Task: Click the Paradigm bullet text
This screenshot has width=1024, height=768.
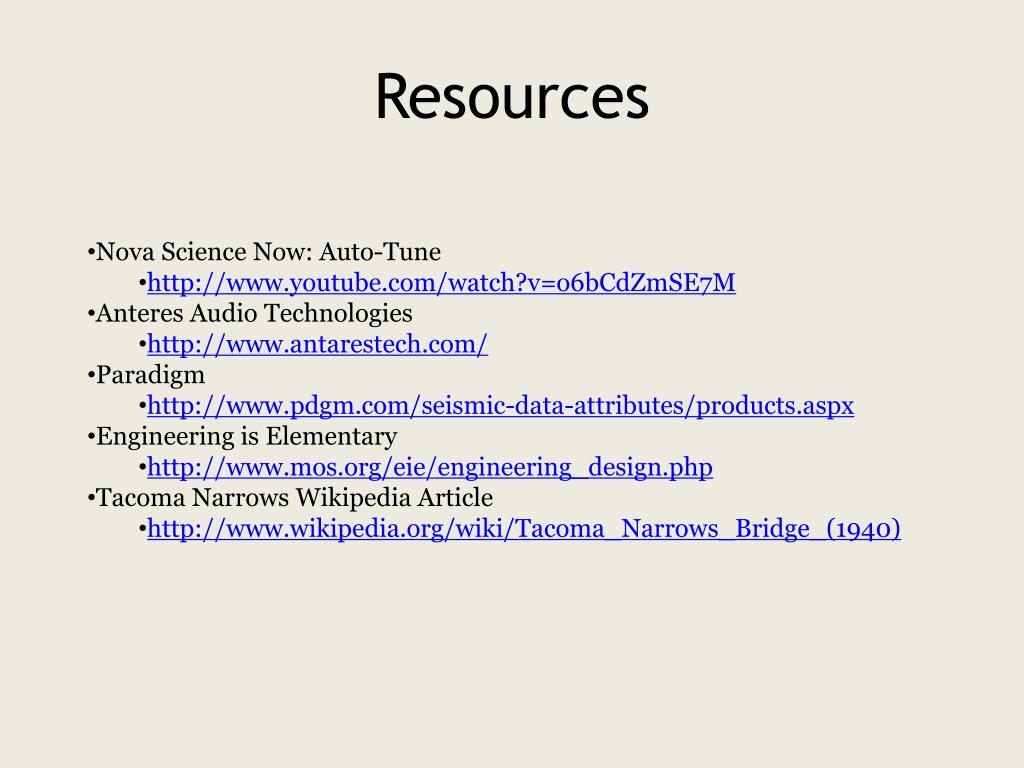Action: click(x=150, y=376)
